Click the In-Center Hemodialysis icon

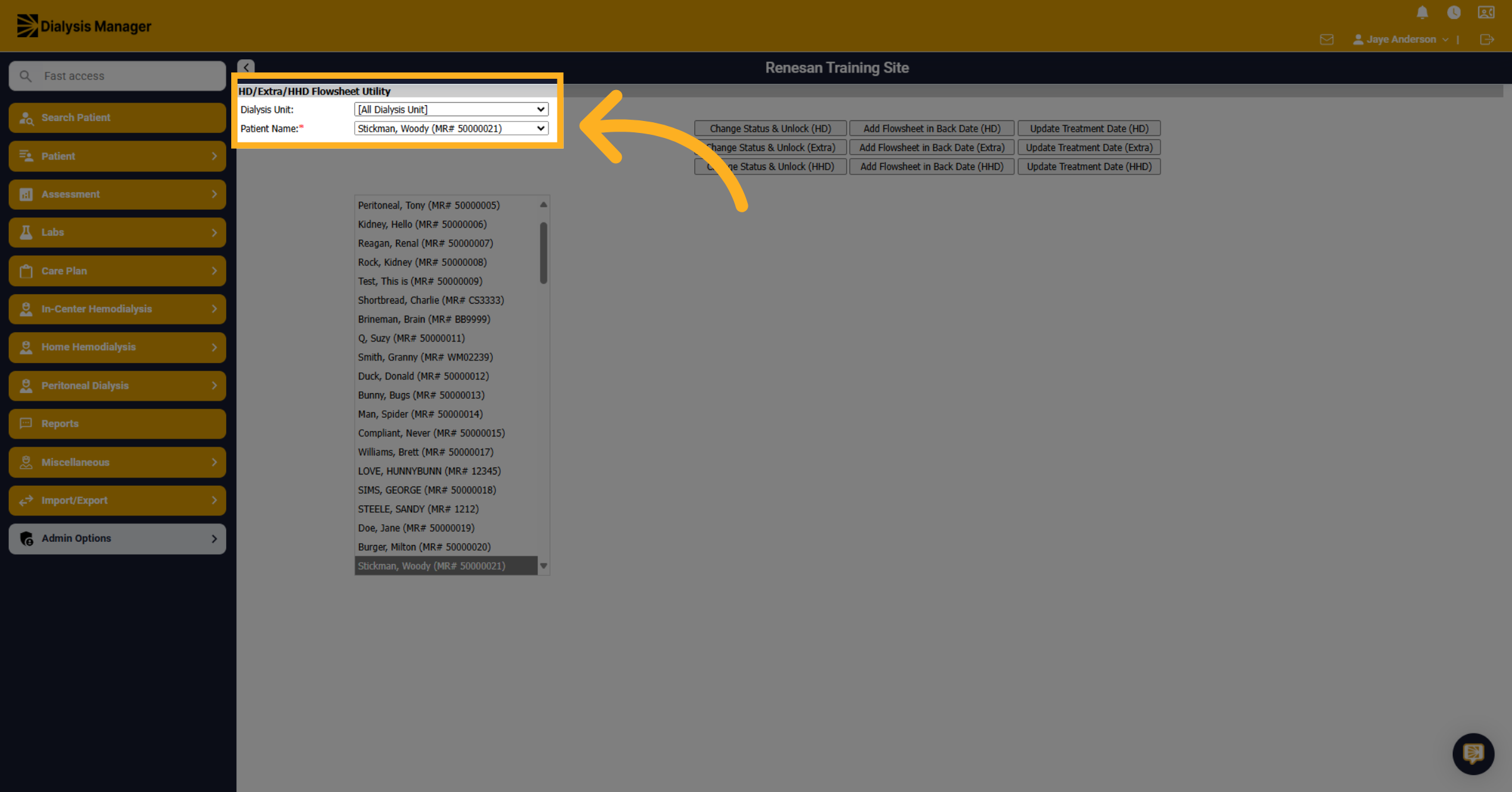pos(26,309)
